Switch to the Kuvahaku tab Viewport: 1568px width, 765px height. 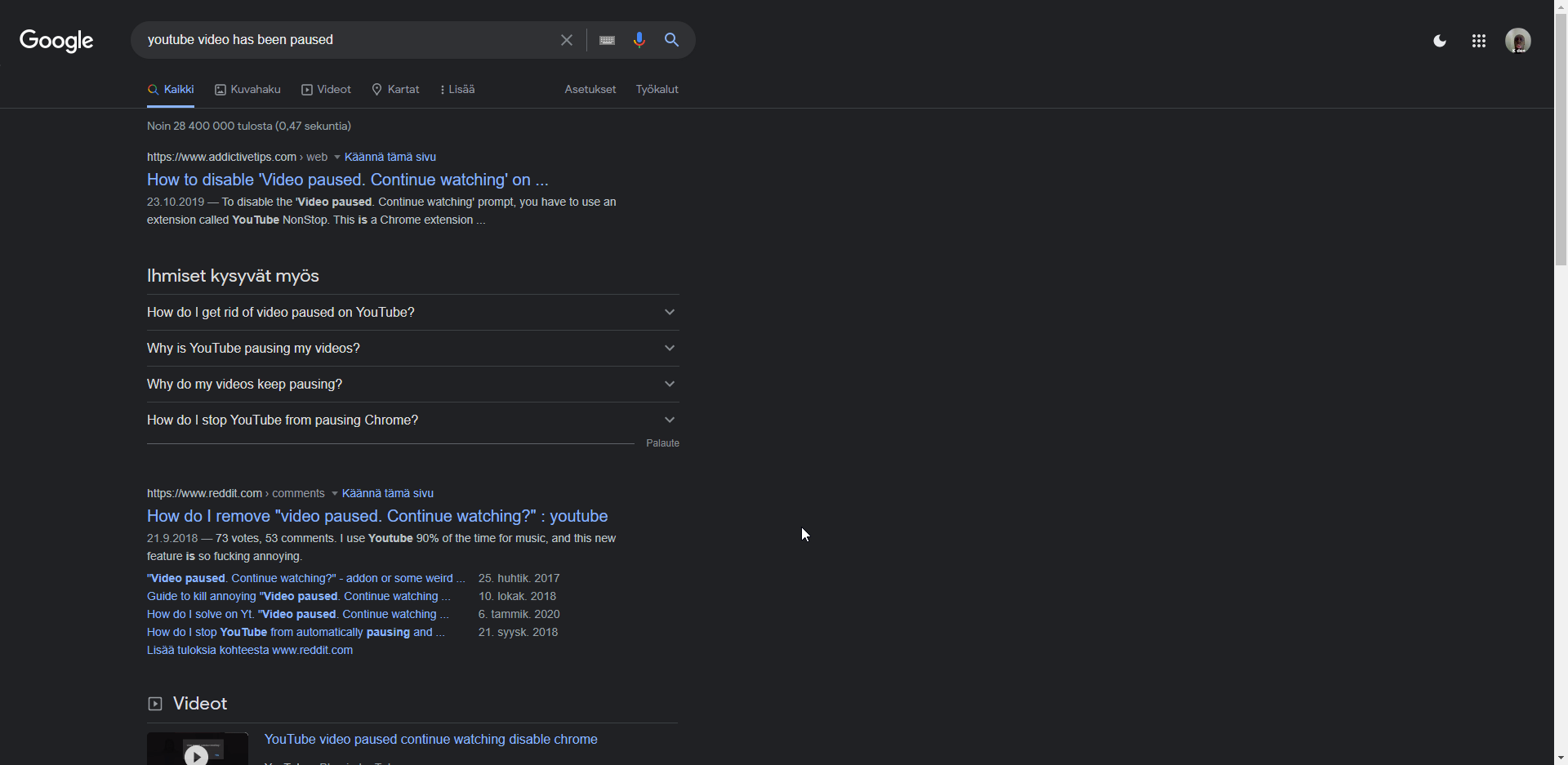pyautogui.click(x=247, y=89)
